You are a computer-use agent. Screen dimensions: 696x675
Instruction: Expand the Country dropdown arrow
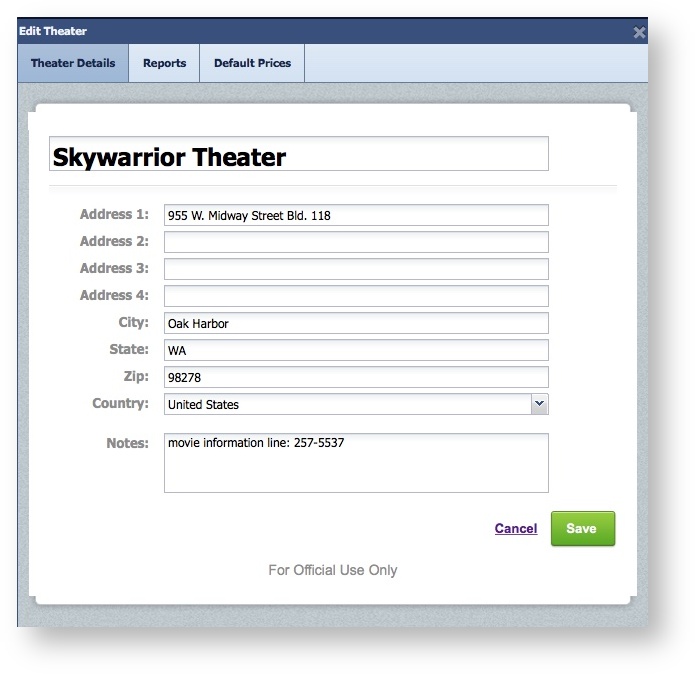539,404
